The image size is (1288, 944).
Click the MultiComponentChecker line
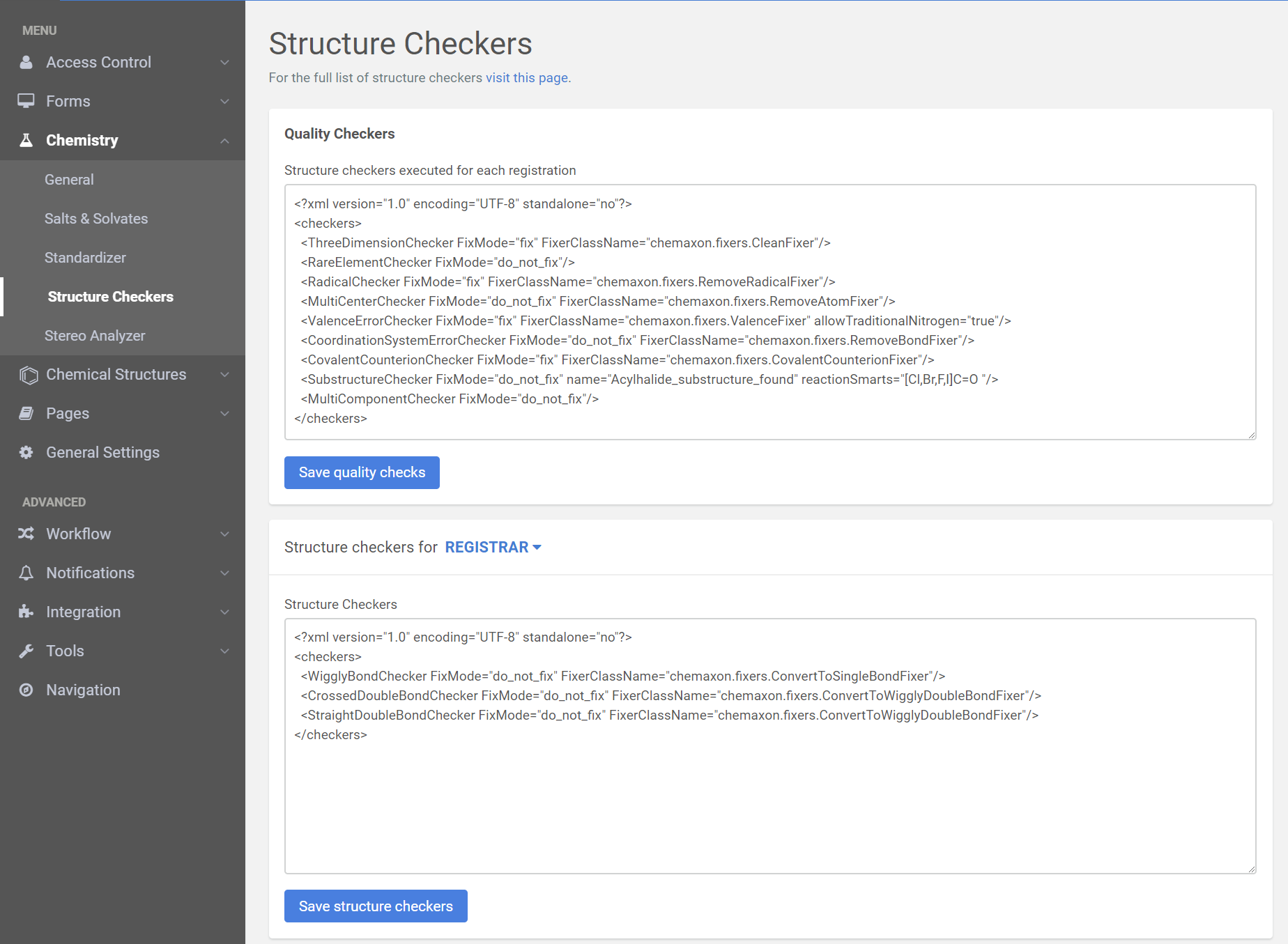tap(450, 399)
